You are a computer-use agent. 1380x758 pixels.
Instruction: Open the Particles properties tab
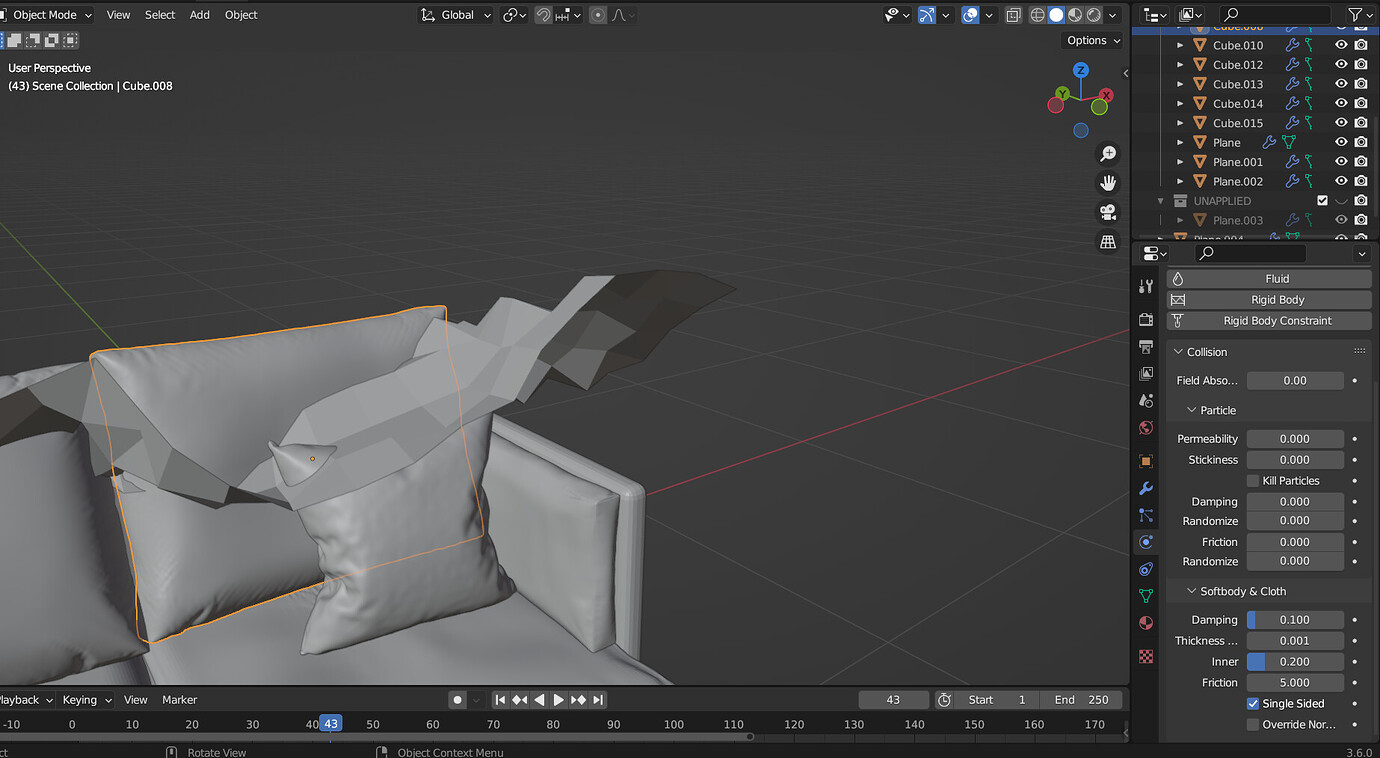(1146, 515)
